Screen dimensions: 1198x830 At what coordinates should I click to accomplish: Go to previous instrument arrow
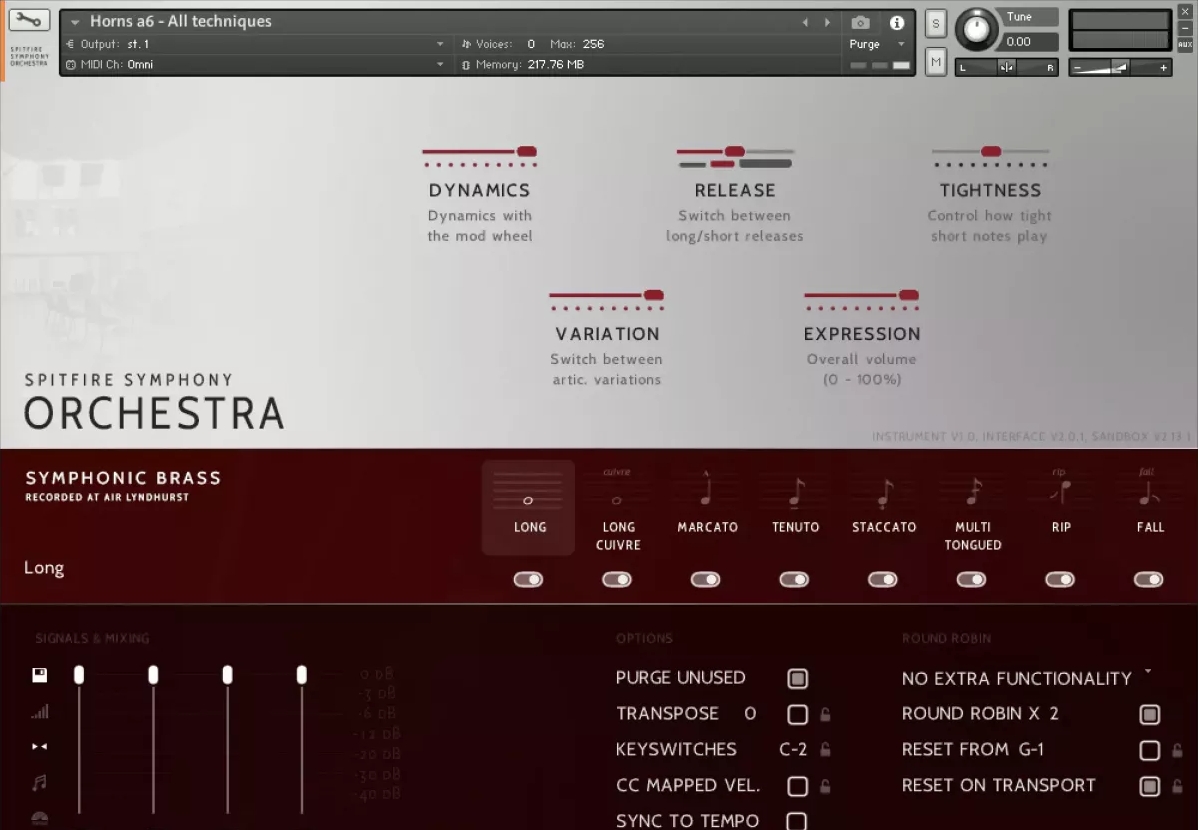pos(805,23)
